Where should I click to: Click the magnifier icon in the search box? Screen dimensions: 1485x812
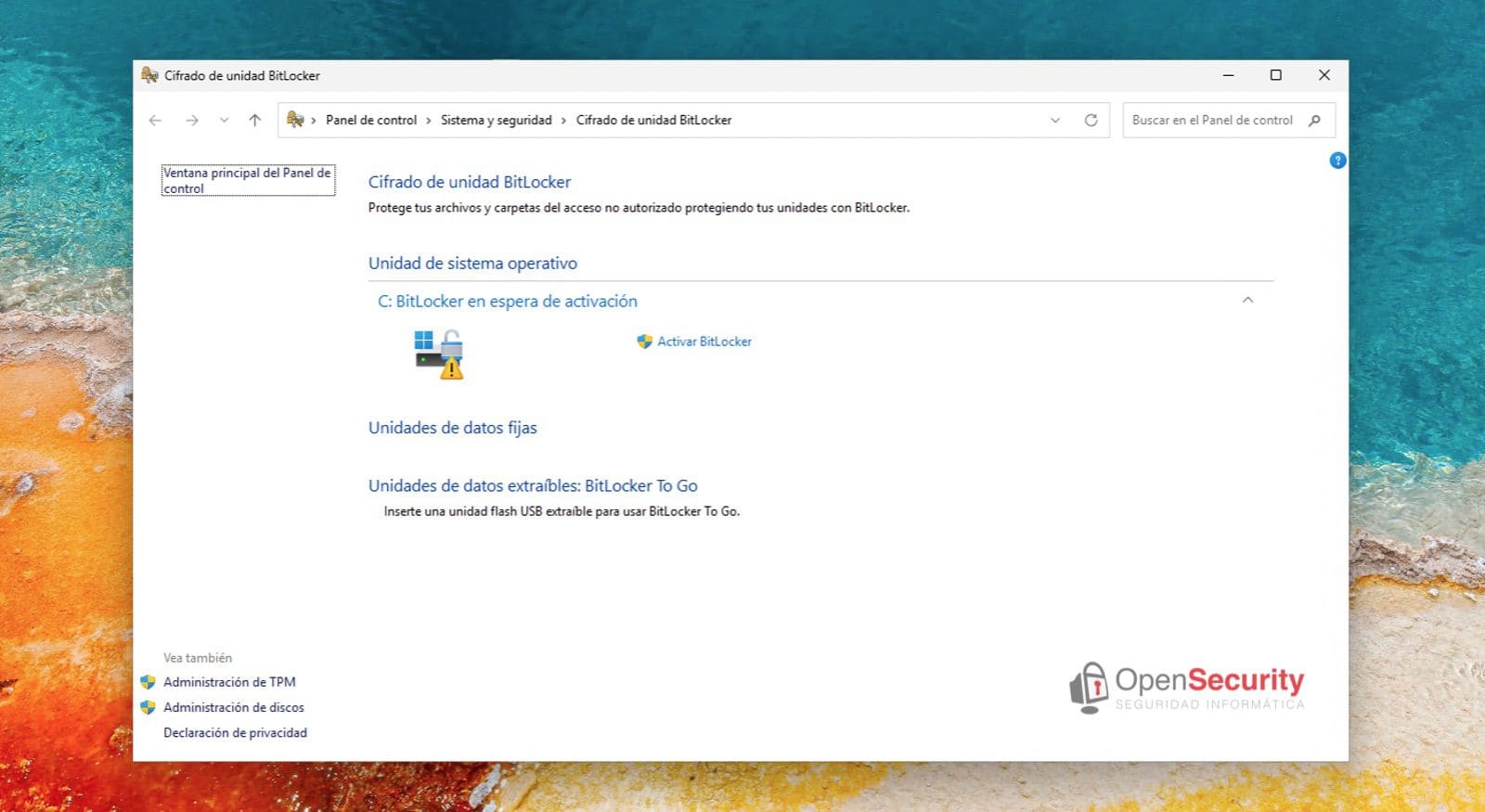tap(1314, 121)
